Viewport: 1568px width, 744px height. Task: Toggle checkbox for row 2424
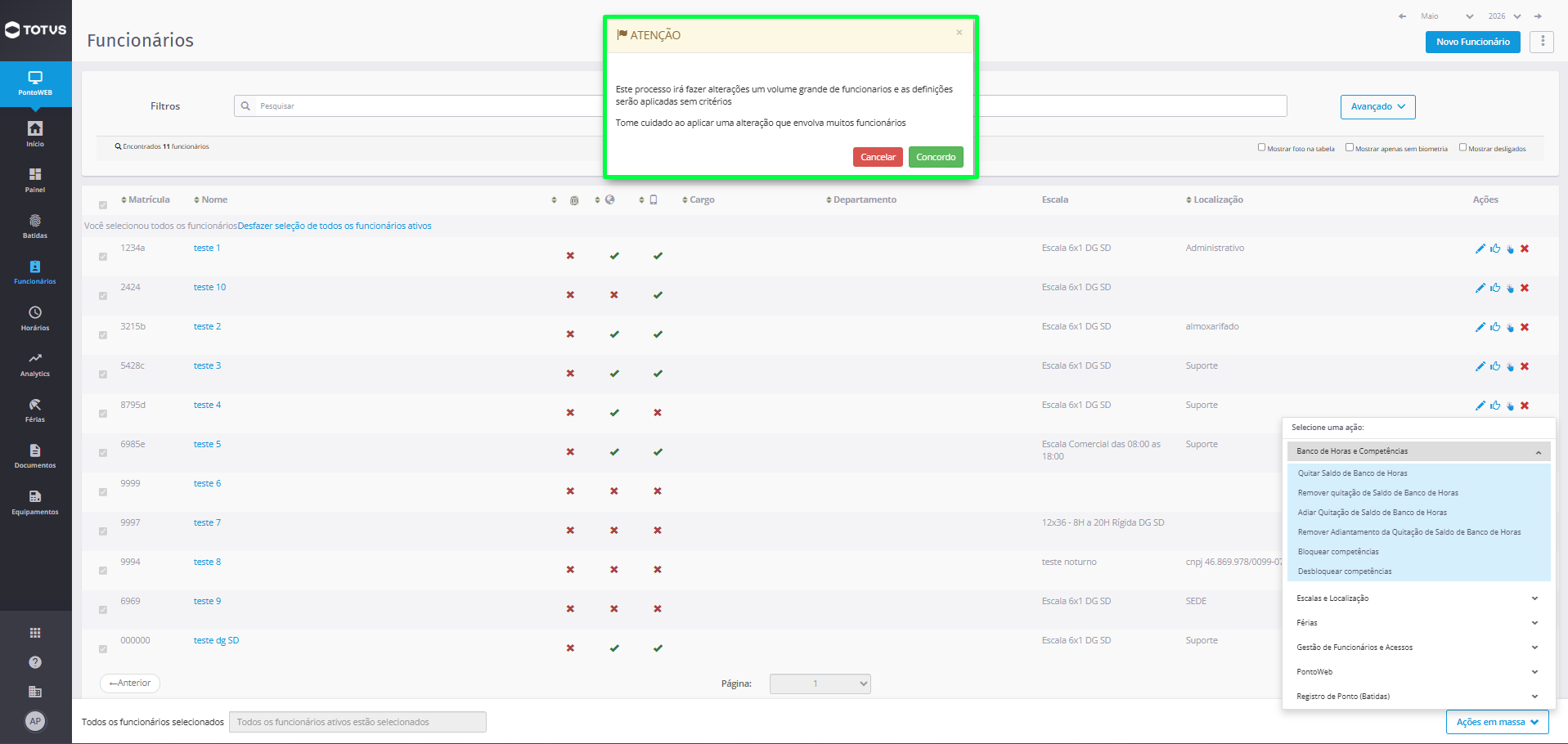click(x=103, y=296)
